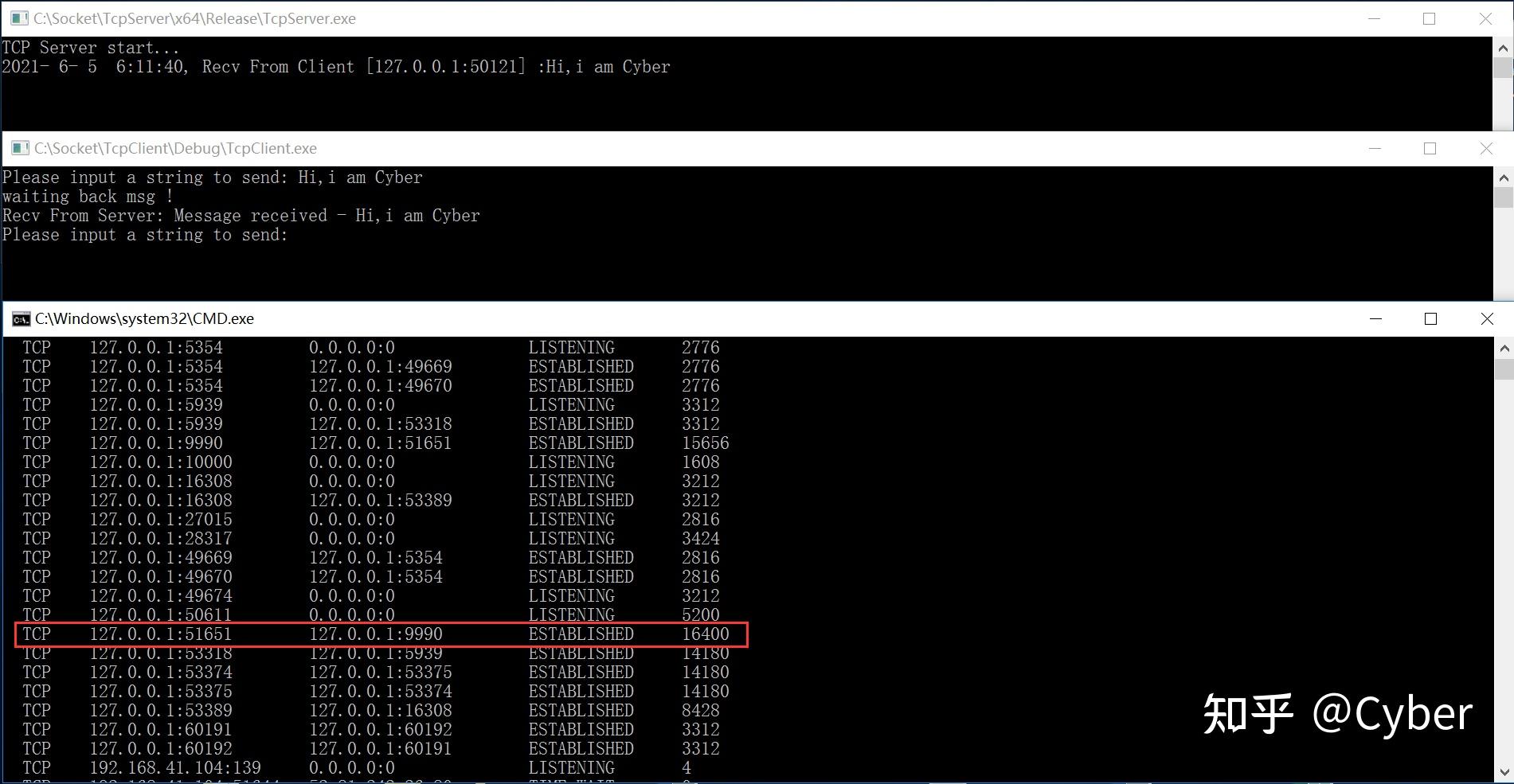Click the 'TCP Server start...' text line

coord(90,47)
